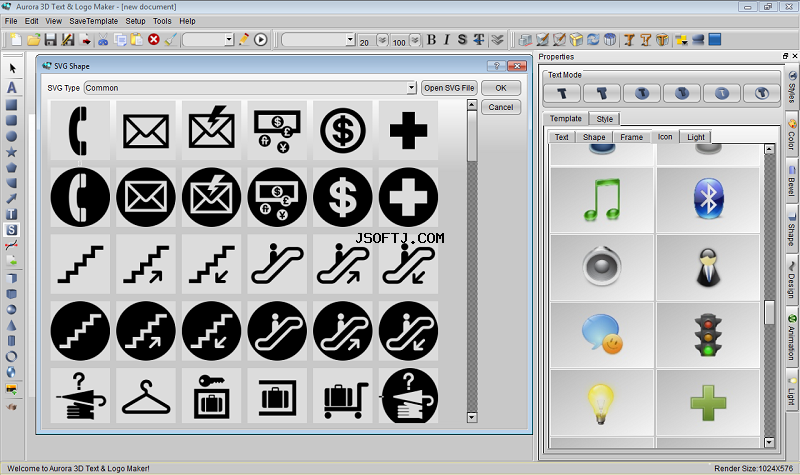Image resolution: width=800 pixels, height=475 pixels.
Task: Select the plain telephone handset SVG icon
Action: (x=80, y=131)
